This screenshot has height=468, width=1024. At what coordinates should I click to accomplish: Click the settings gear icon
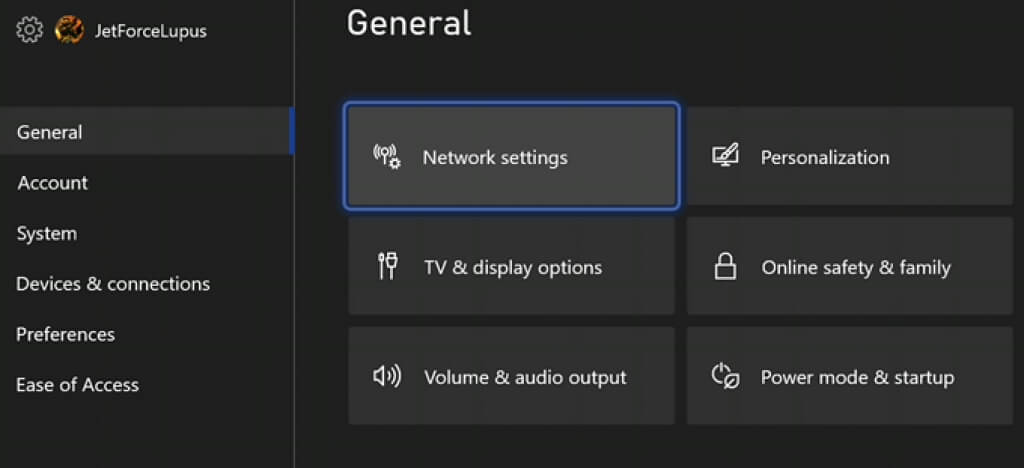click(29, 30)
